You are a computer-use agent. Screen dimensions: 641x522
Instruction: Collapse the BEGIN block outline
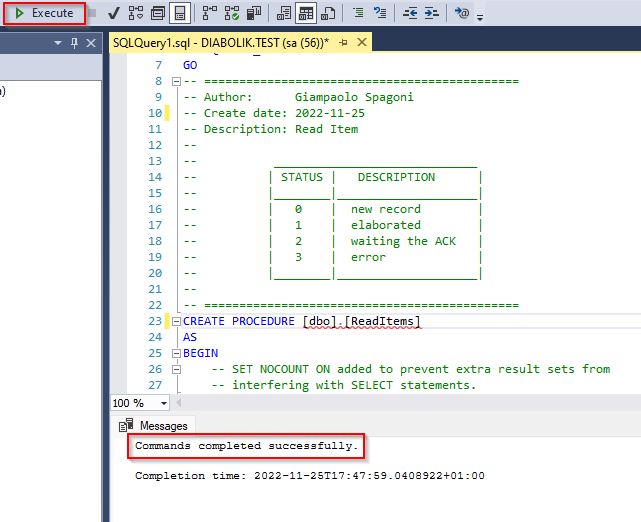(x=176, y=354)
